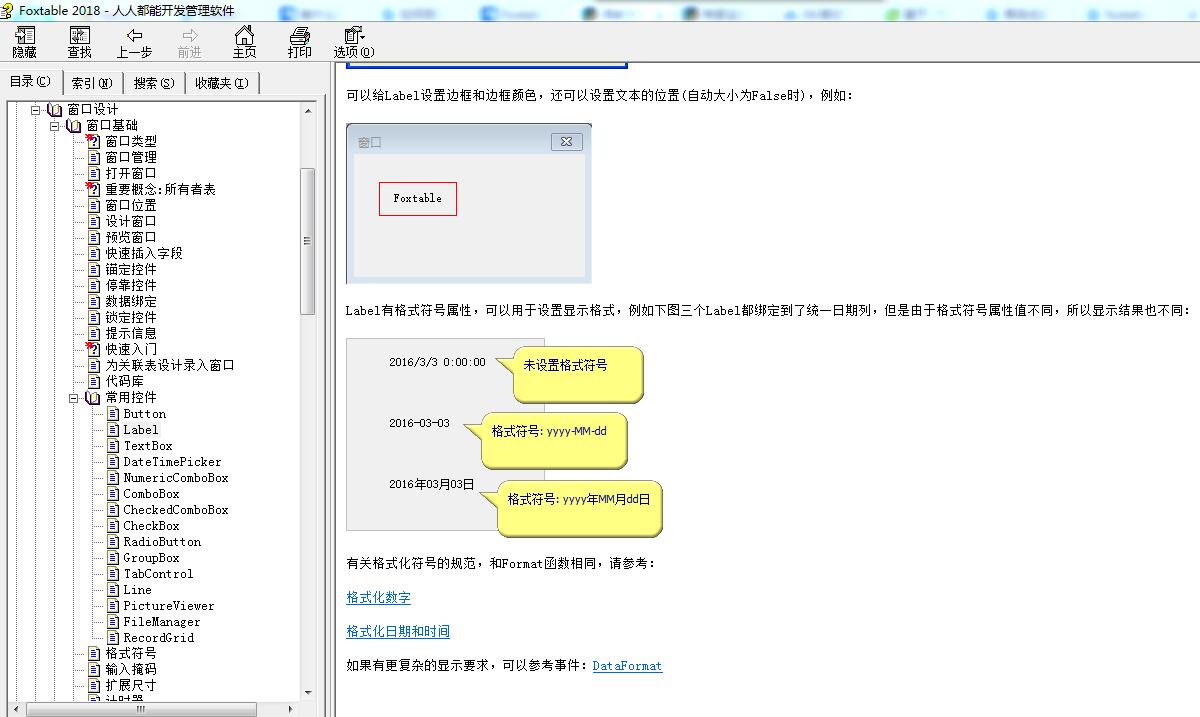
Task: Click the page icon beside 代码库
Action: click(x=94, y=381)
